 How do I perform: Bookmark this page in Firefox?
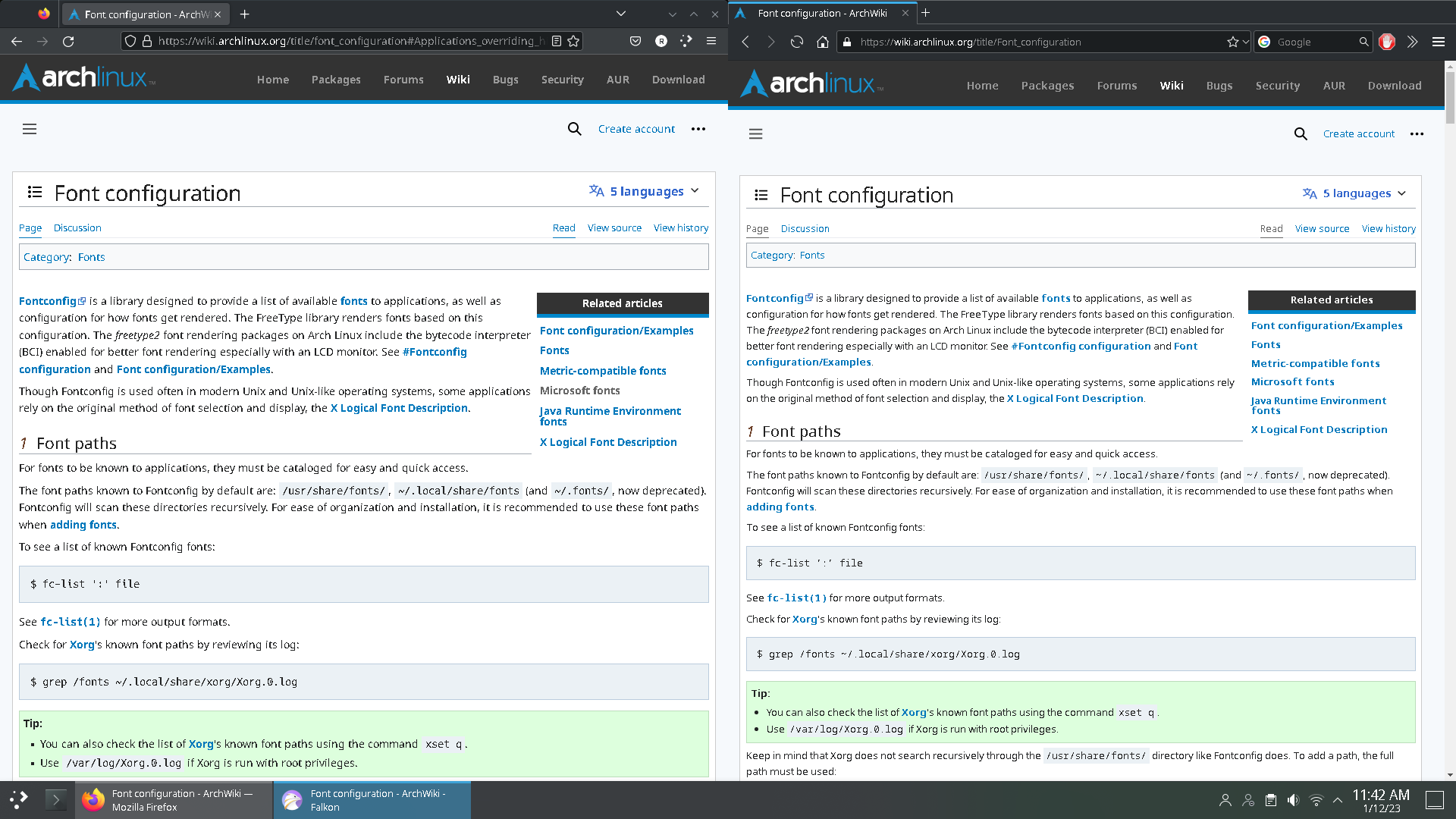pyautogui.click(x=574, y=41)
